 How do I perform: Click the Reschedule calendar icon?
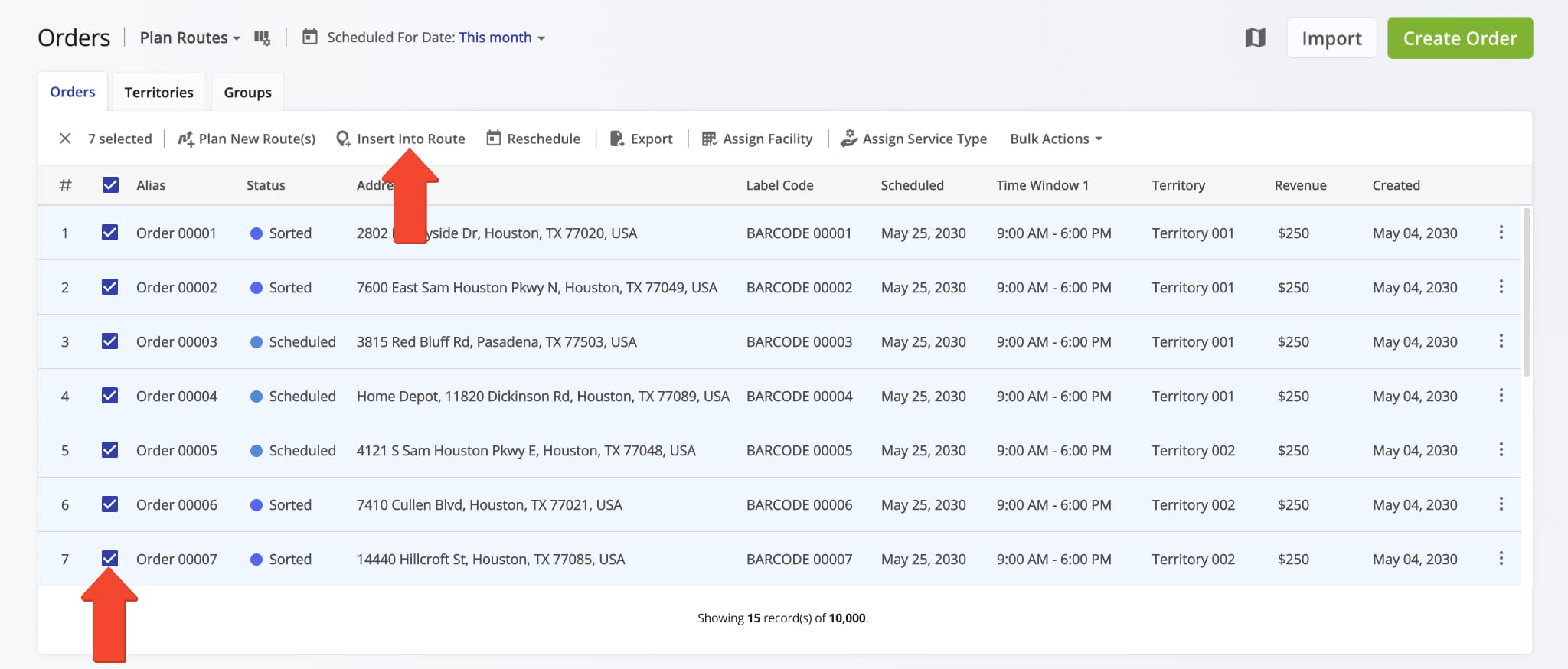point(494,138)
